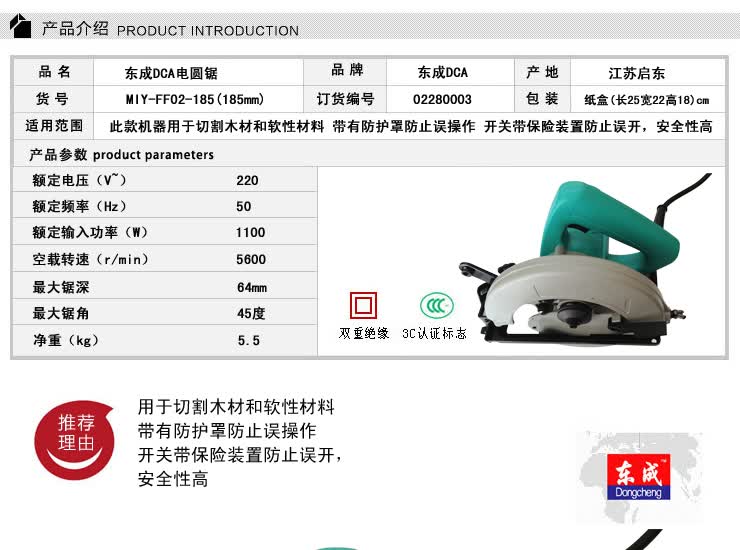Click the 最大锯角 label
740x550 pixels.
pyautogui.click(x=61, y=313)
